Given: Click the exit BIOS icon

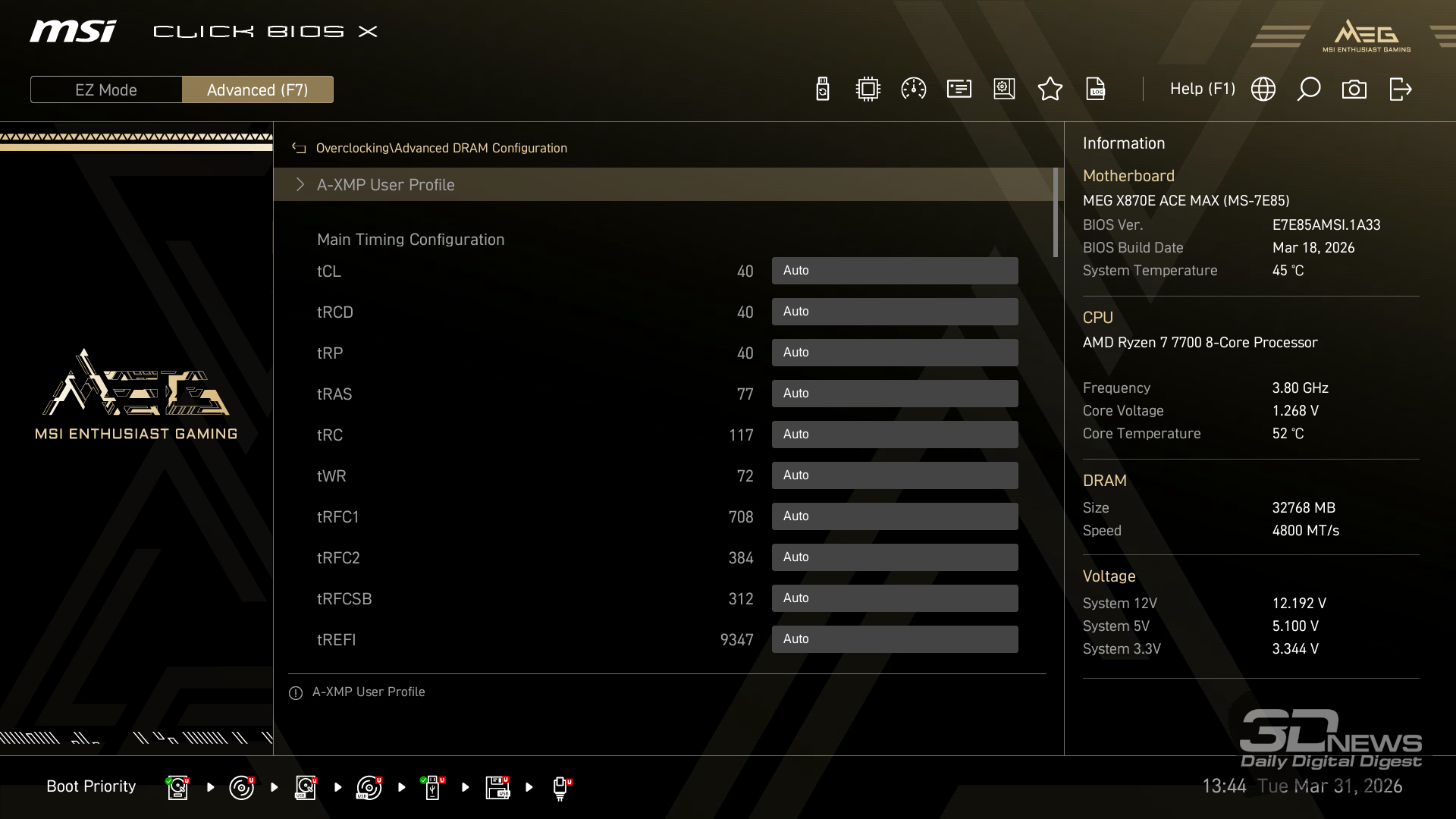Looking at the screenshot, I should tap(1400, 89).
